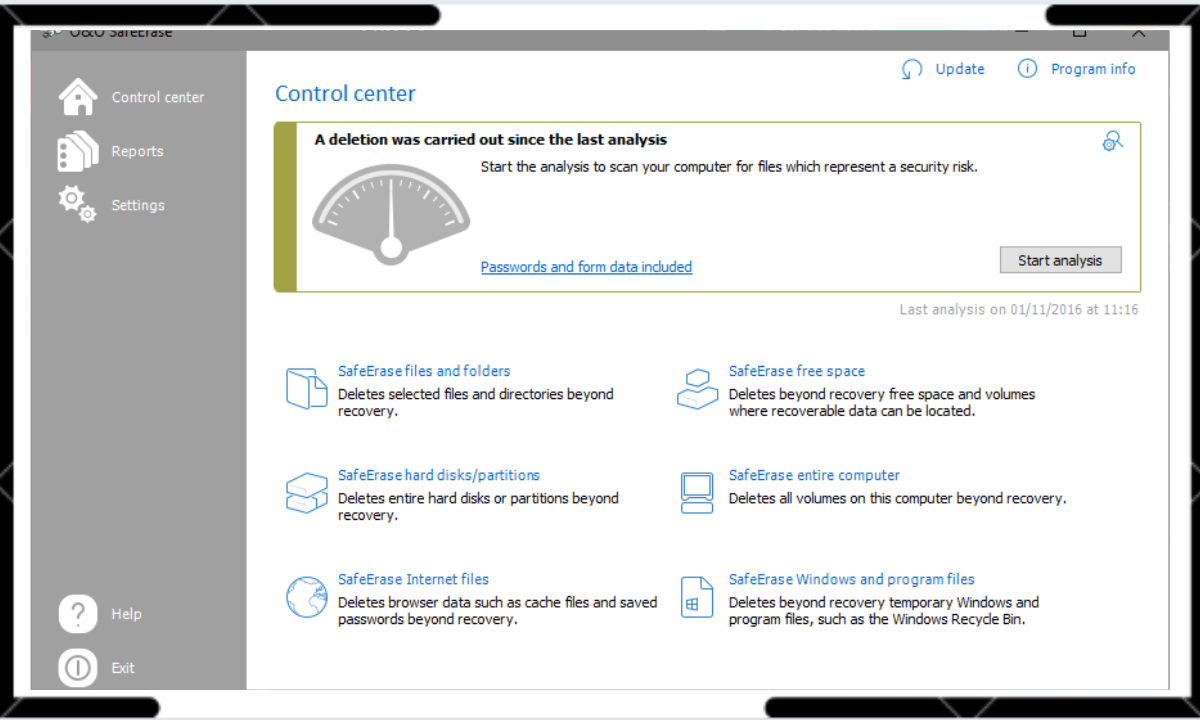
Task: Open the SafeErase files and folders link
Action: pos(424,371)
